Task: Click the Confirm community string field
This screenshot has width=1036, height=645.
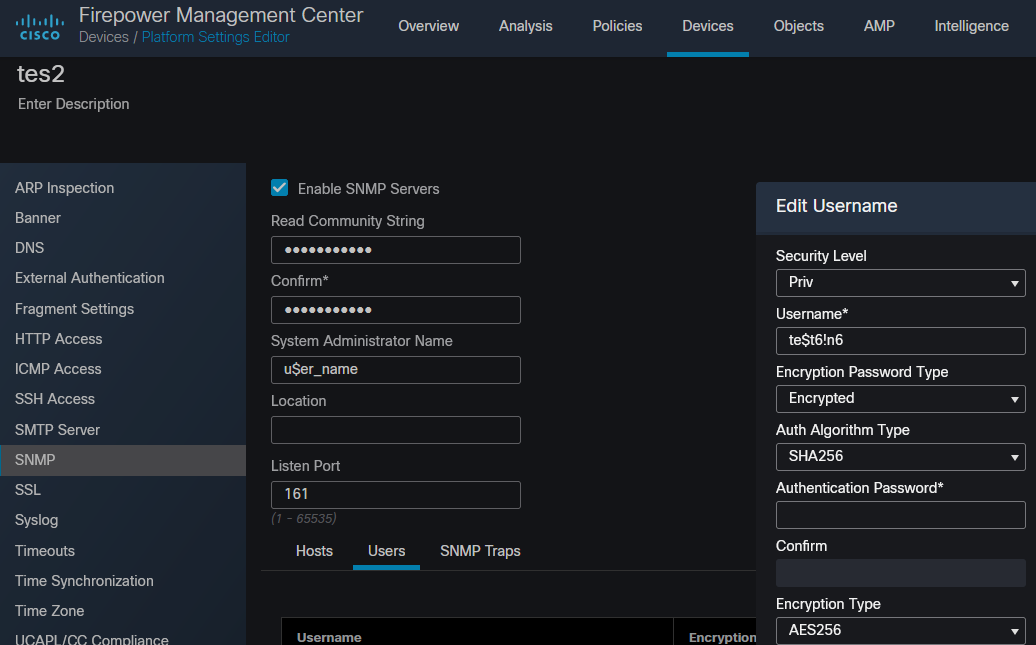Action: 395,310
